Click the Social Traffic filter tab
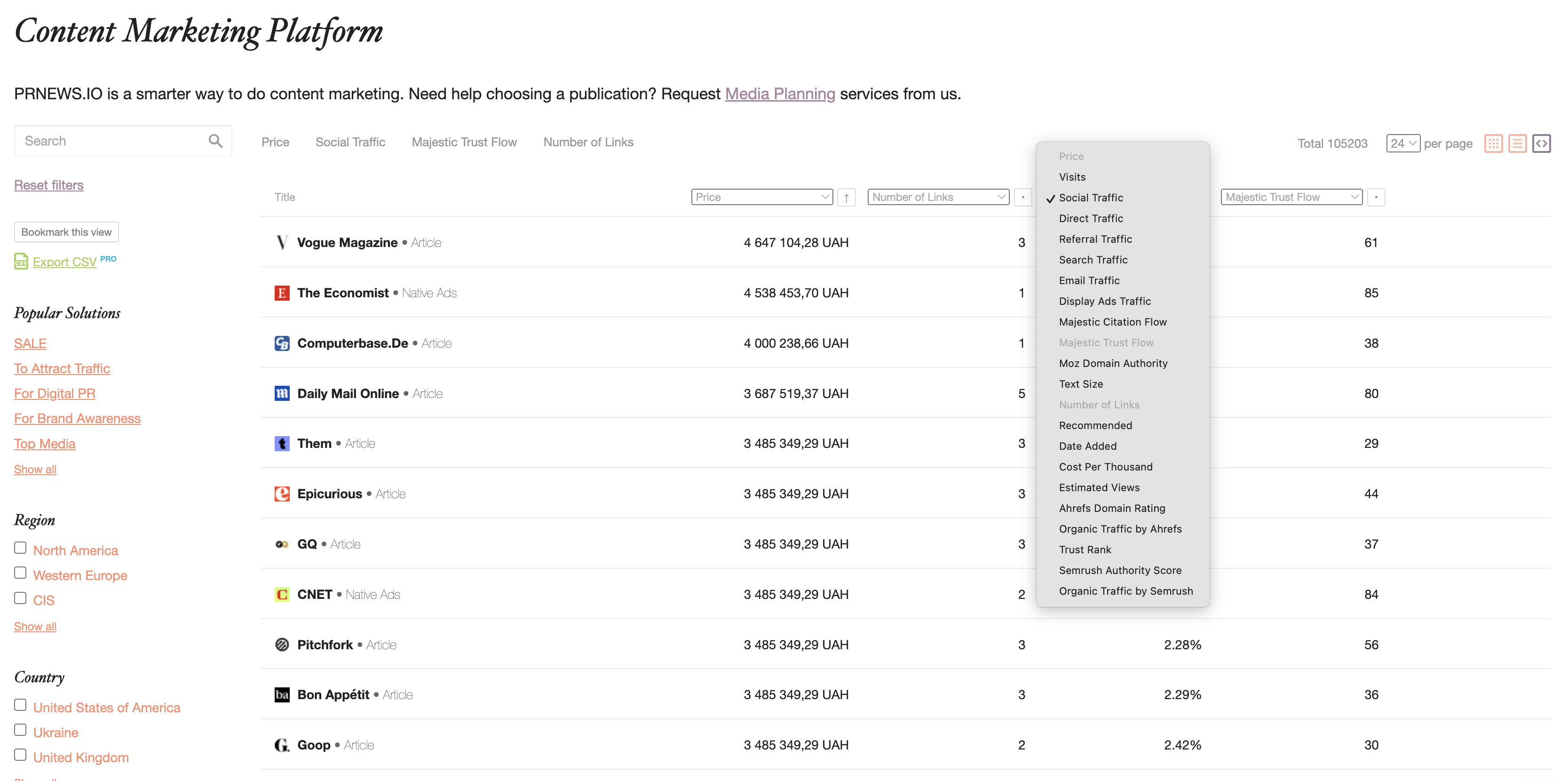The width and height of the screenshot is (1568, 781). click(x=350, y=143)
